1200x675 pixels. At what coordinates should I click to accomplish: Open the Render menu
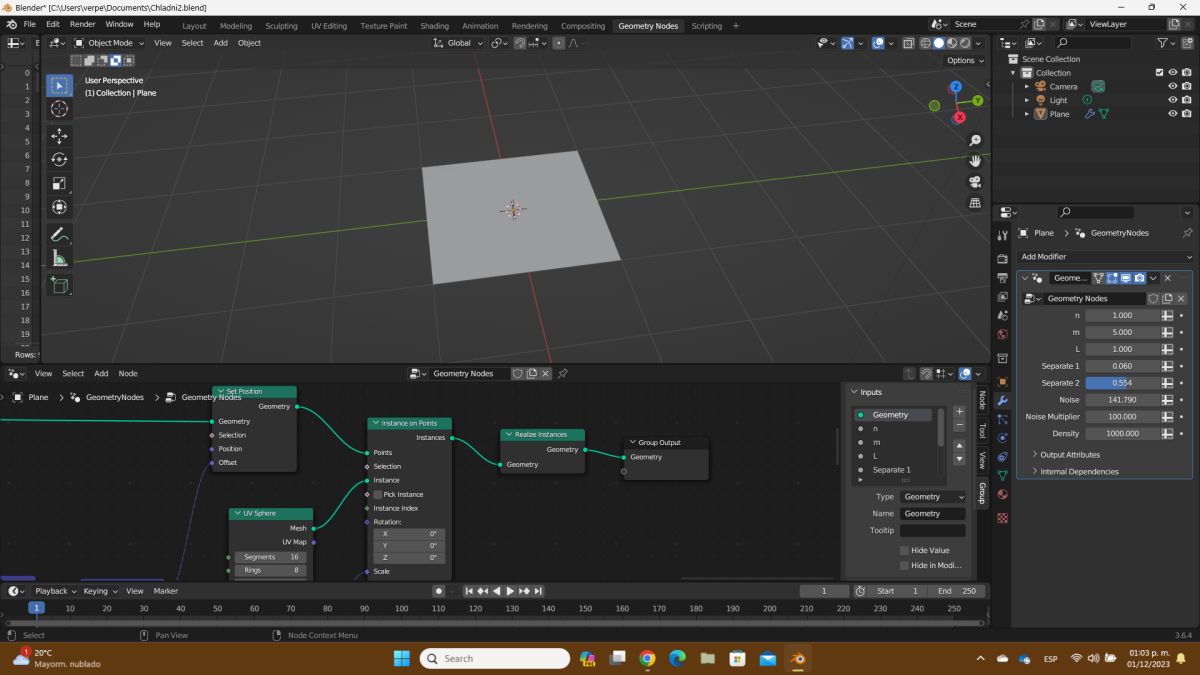tap(83, 24)
